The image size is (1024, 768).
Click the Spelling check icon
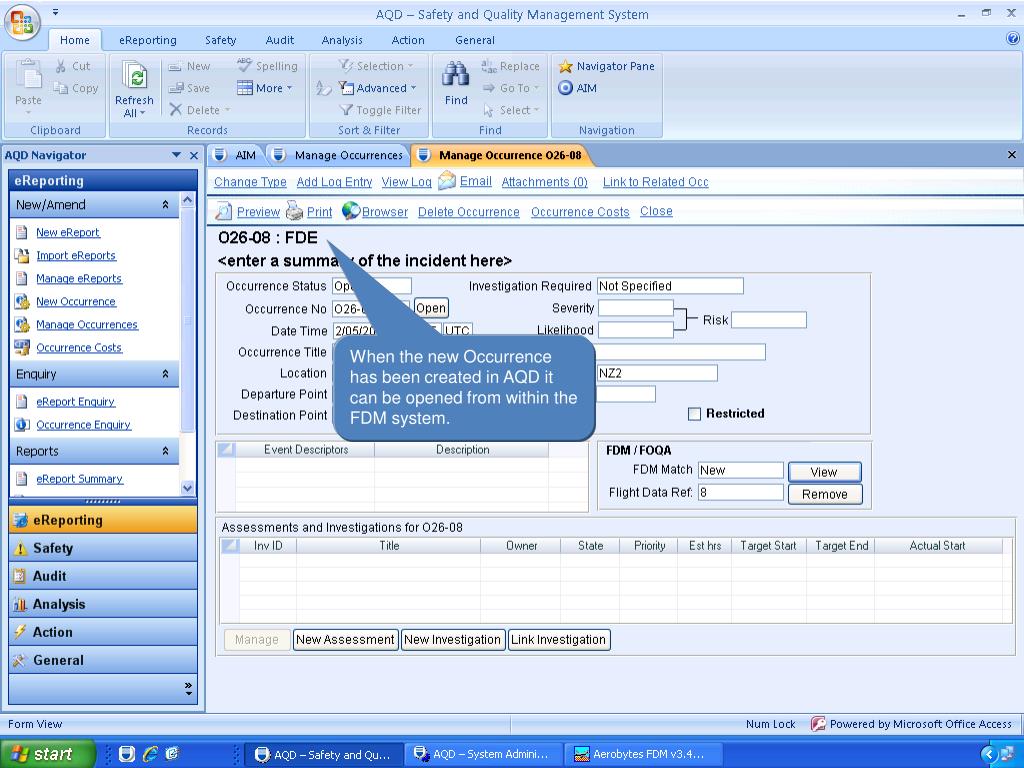[244, 65]
